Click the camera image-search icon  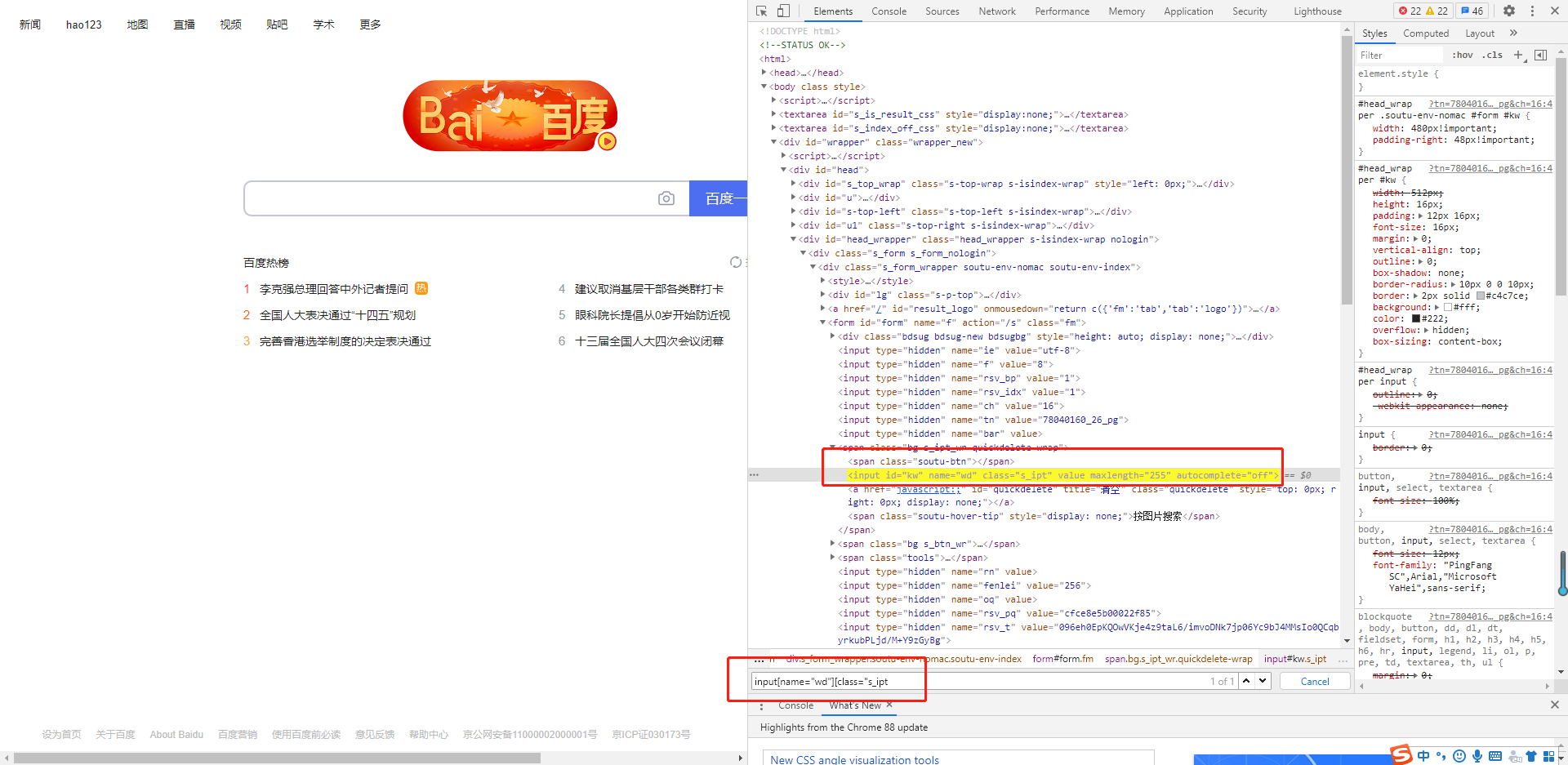(666, 198)
